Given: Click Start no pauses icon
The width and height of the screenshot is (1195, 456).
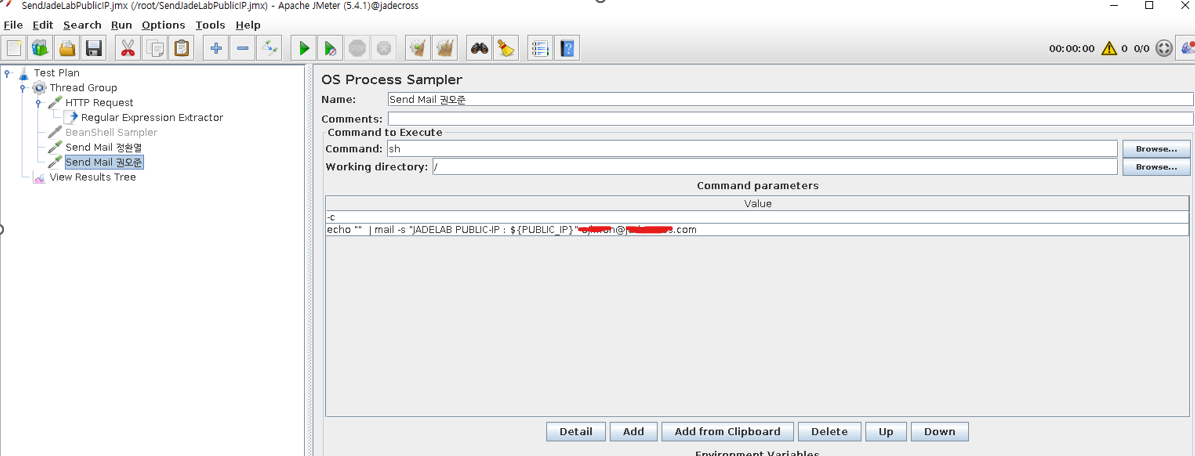Looking at the screenshot, I should point(330,48).
